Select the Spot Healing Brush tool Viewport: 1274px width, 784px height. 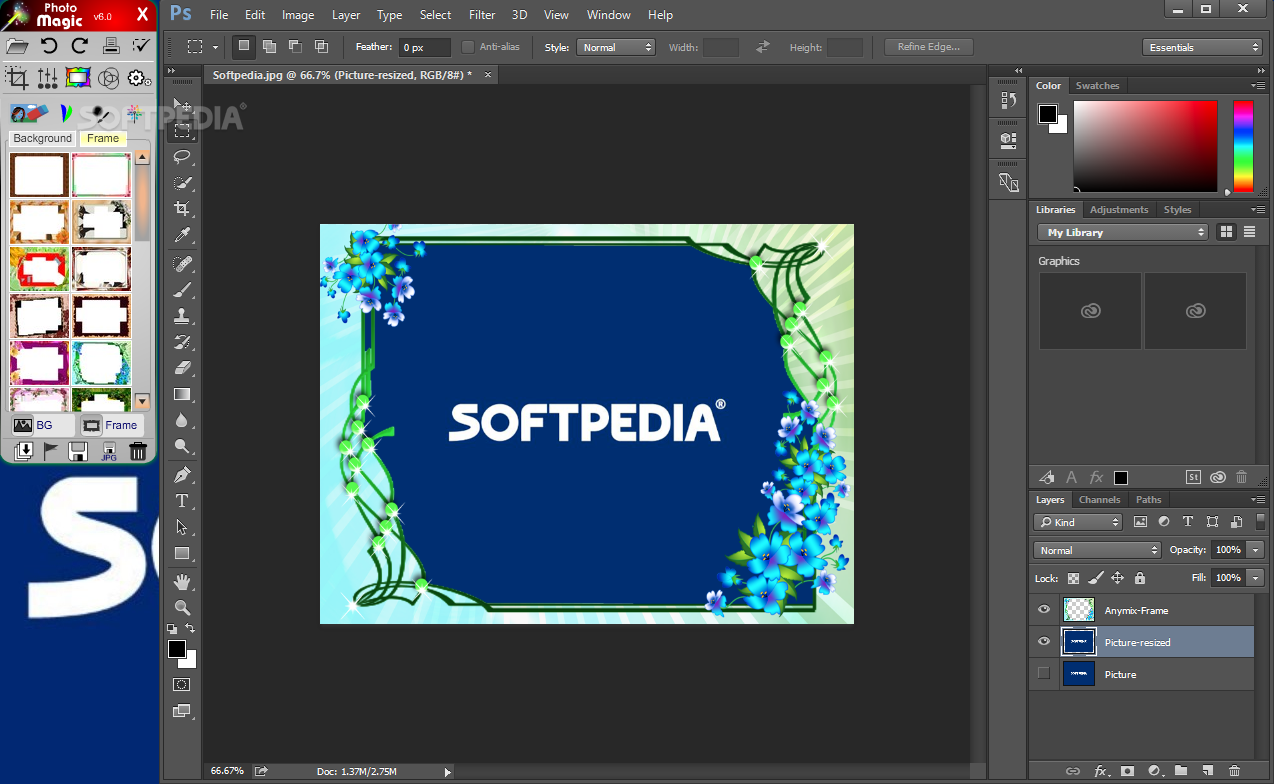[x=182, y=263]
